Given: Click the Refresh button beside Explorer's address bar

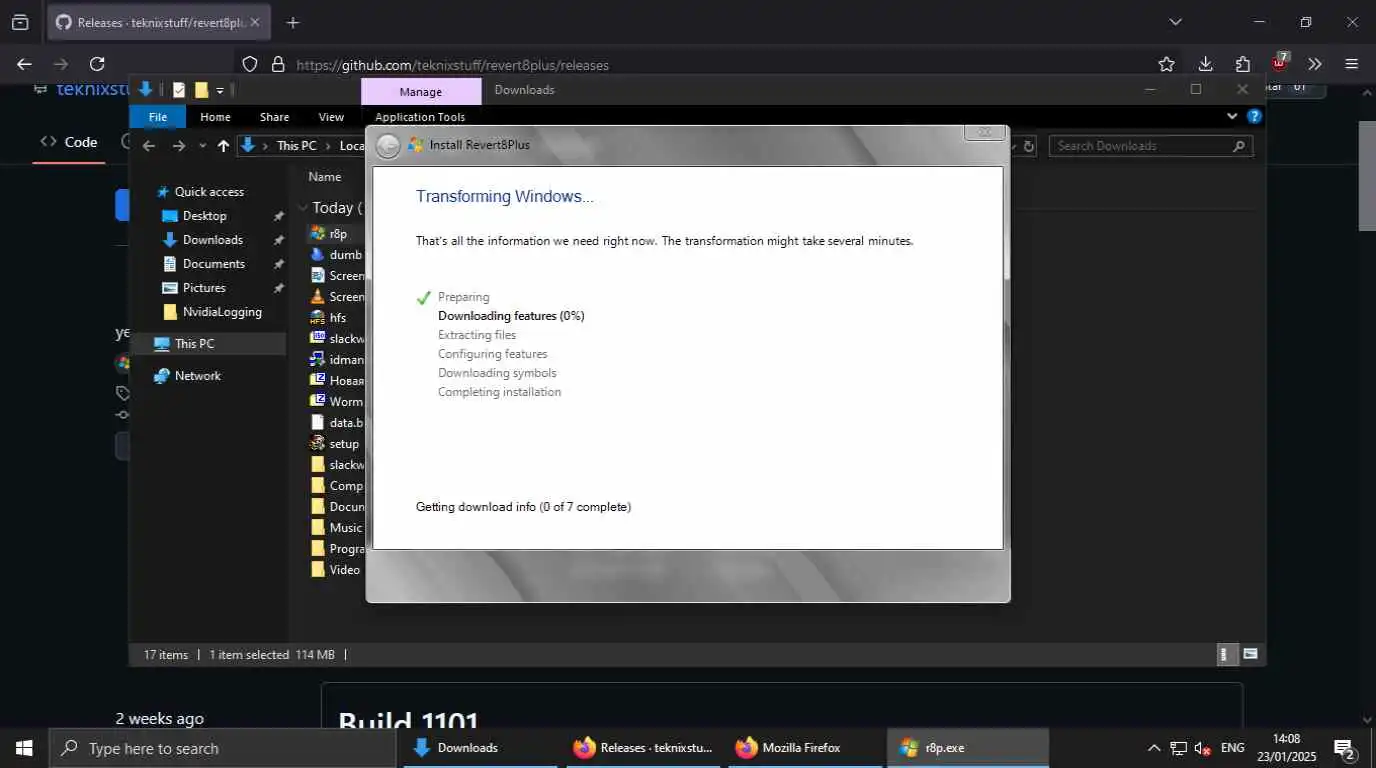Looking at the screenshot, I should coord(1029,146).
